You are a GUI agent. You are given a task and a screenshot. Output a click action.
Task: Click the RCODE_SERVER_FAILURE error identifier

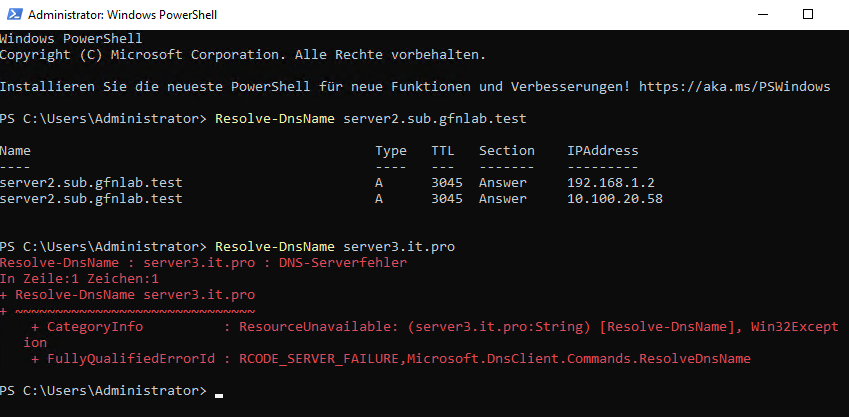[319, 358]
